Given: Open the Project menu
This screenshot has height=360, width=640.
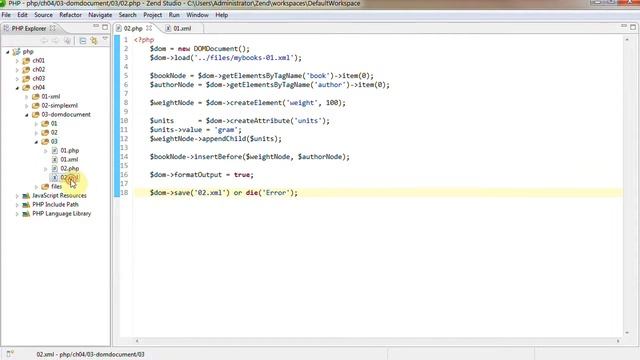Looking at the screenshot, I should click(153, 15).
